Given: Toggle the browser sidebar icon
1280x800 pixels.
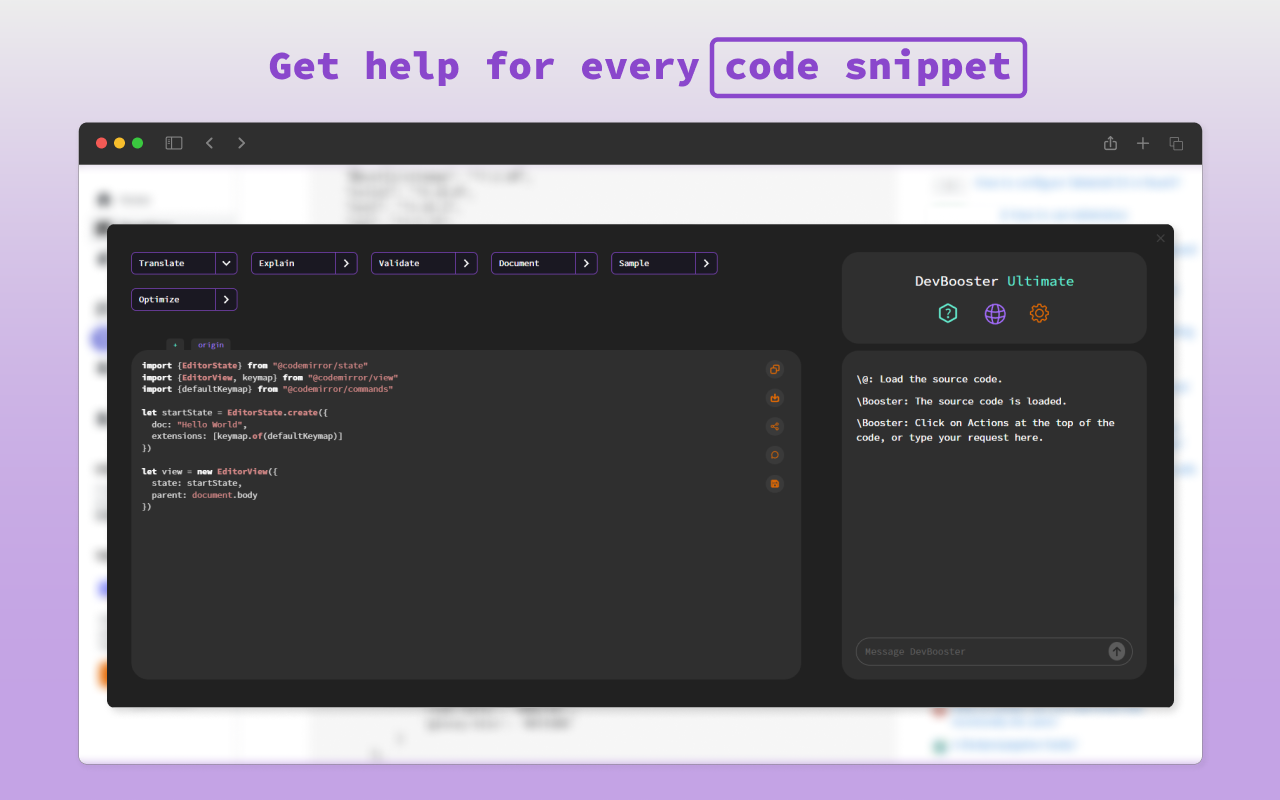Looking at the screenshot, I should point(174,143).
